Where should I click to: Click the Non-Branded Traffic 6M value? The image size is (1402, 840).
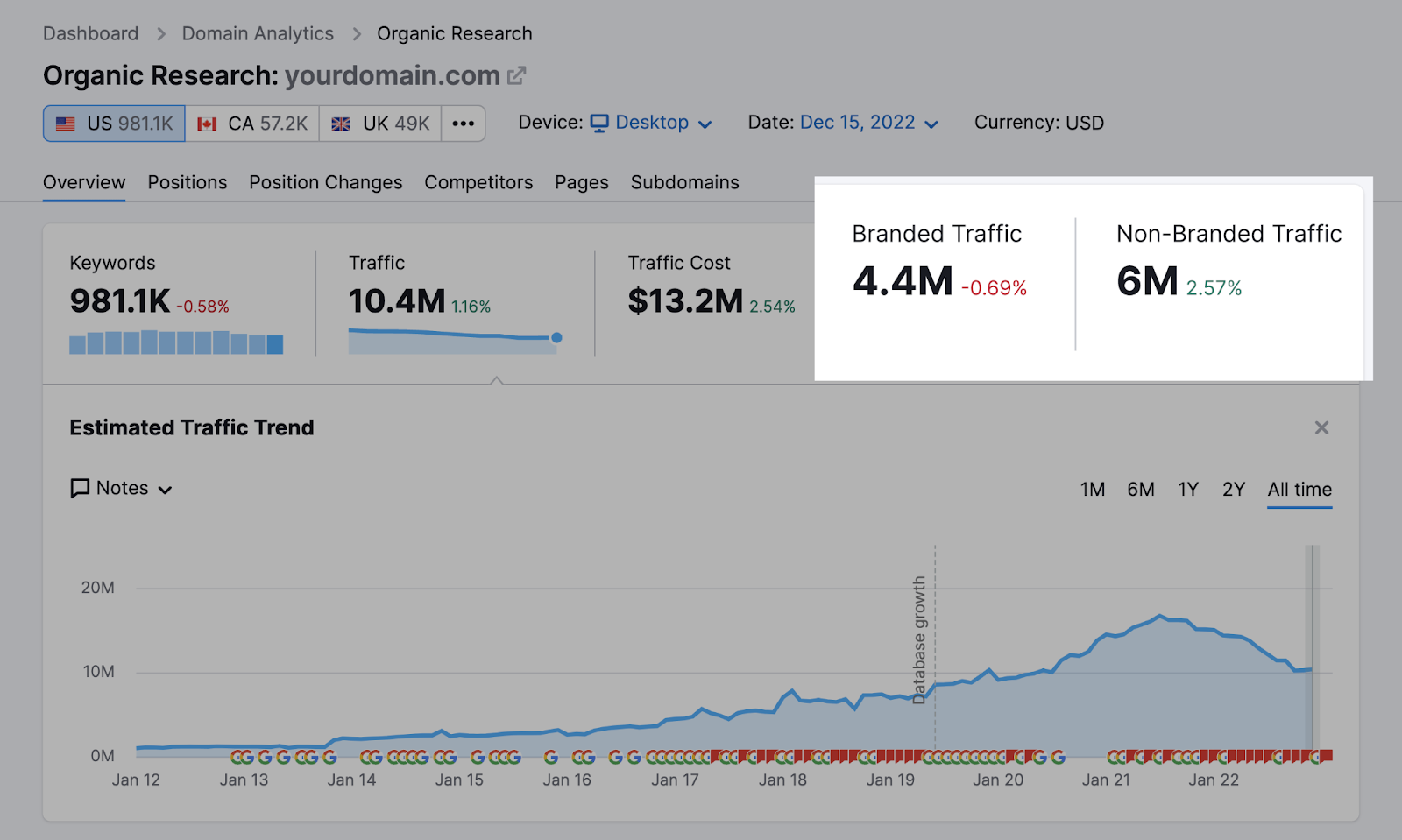(1147, 281)
